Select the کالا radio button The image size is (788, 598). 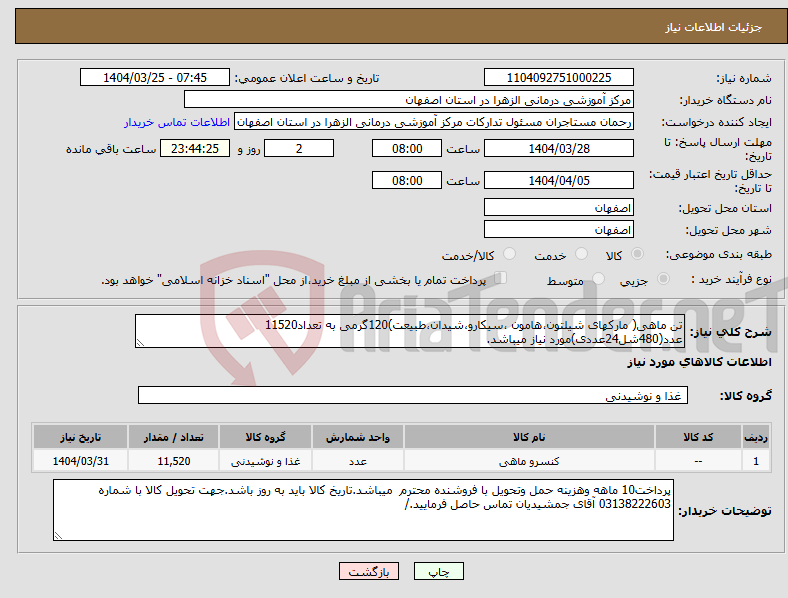pyautogui.click(x=637, y=254)
